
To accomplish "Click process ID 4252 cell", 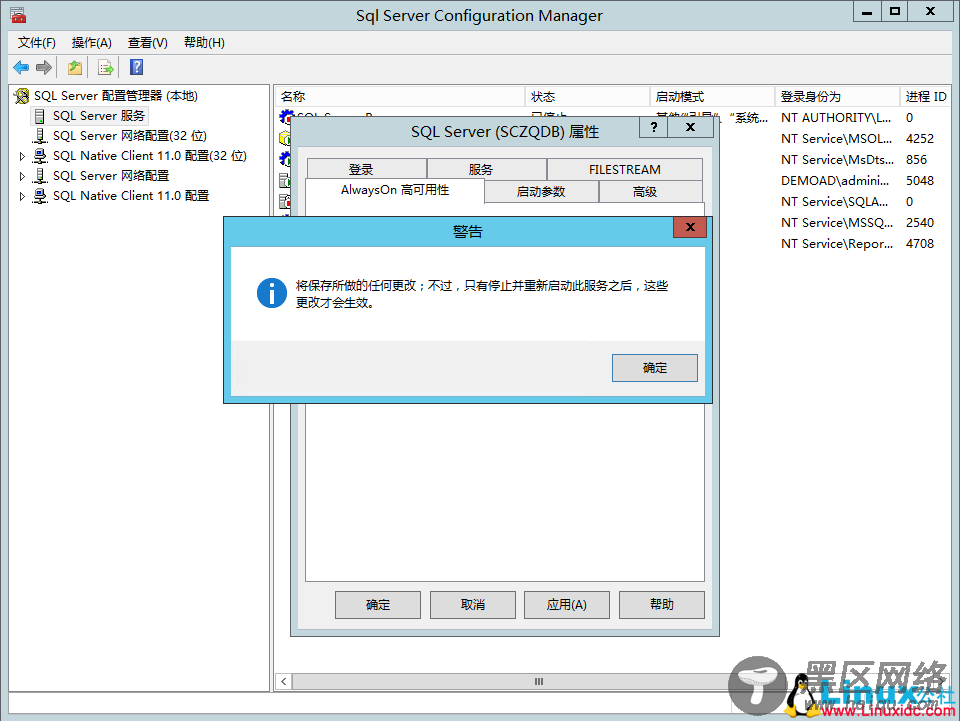I will click(920, 139).
